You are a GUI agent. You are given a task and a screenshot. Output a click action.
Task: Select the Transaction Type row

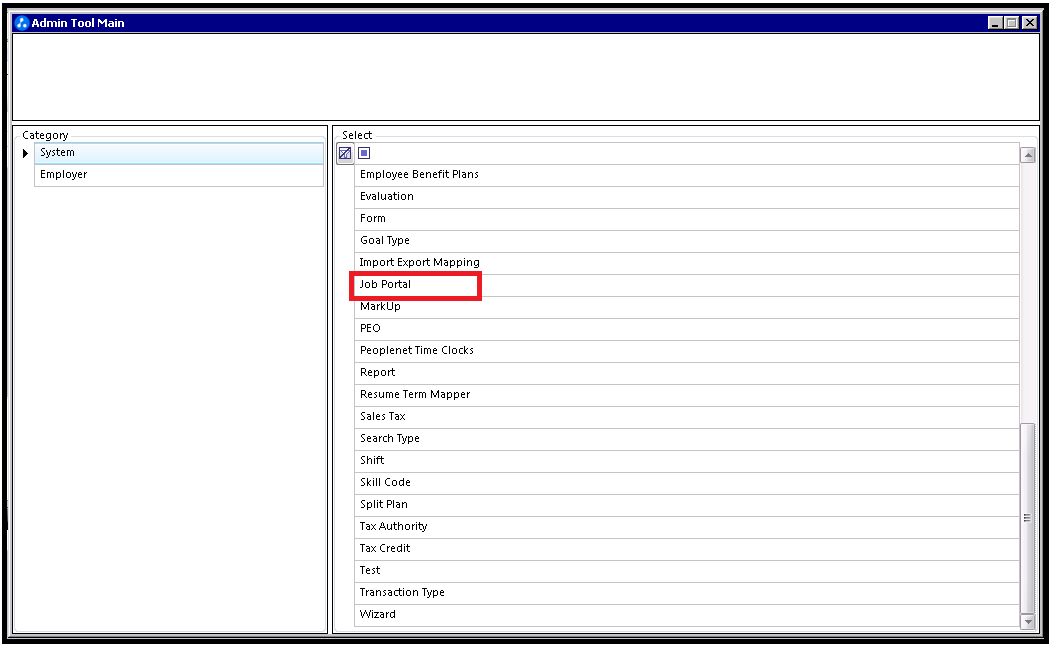pyautogui.click(x=402, y=593)
